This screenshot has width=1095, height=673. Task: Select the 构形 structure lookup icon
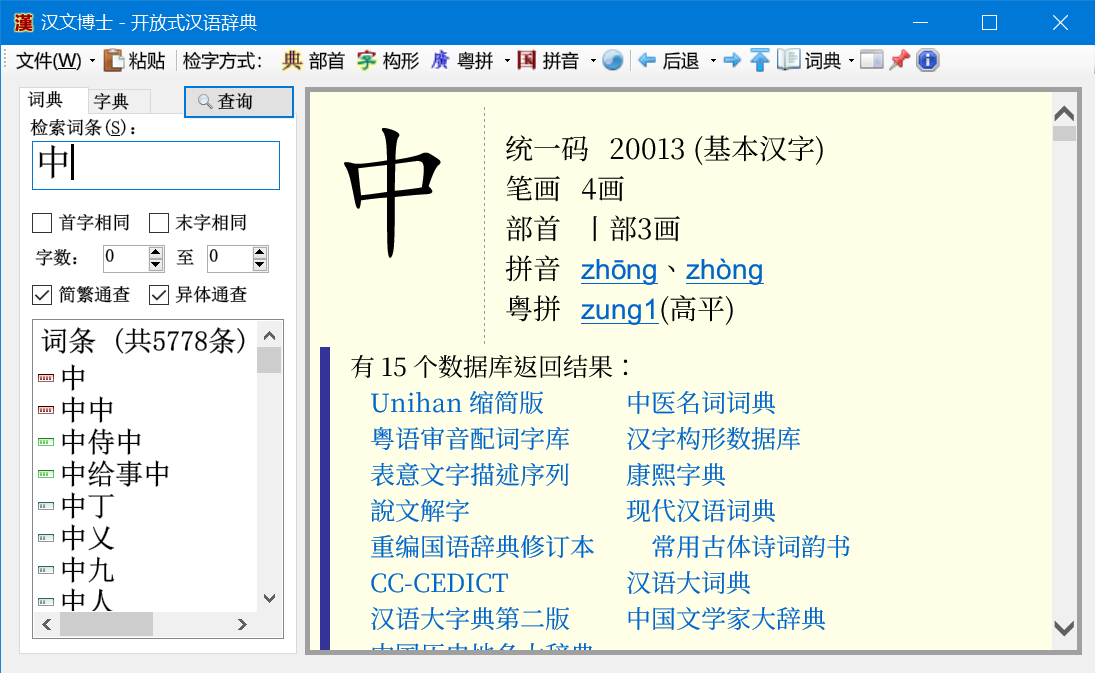tap(367, 61)
